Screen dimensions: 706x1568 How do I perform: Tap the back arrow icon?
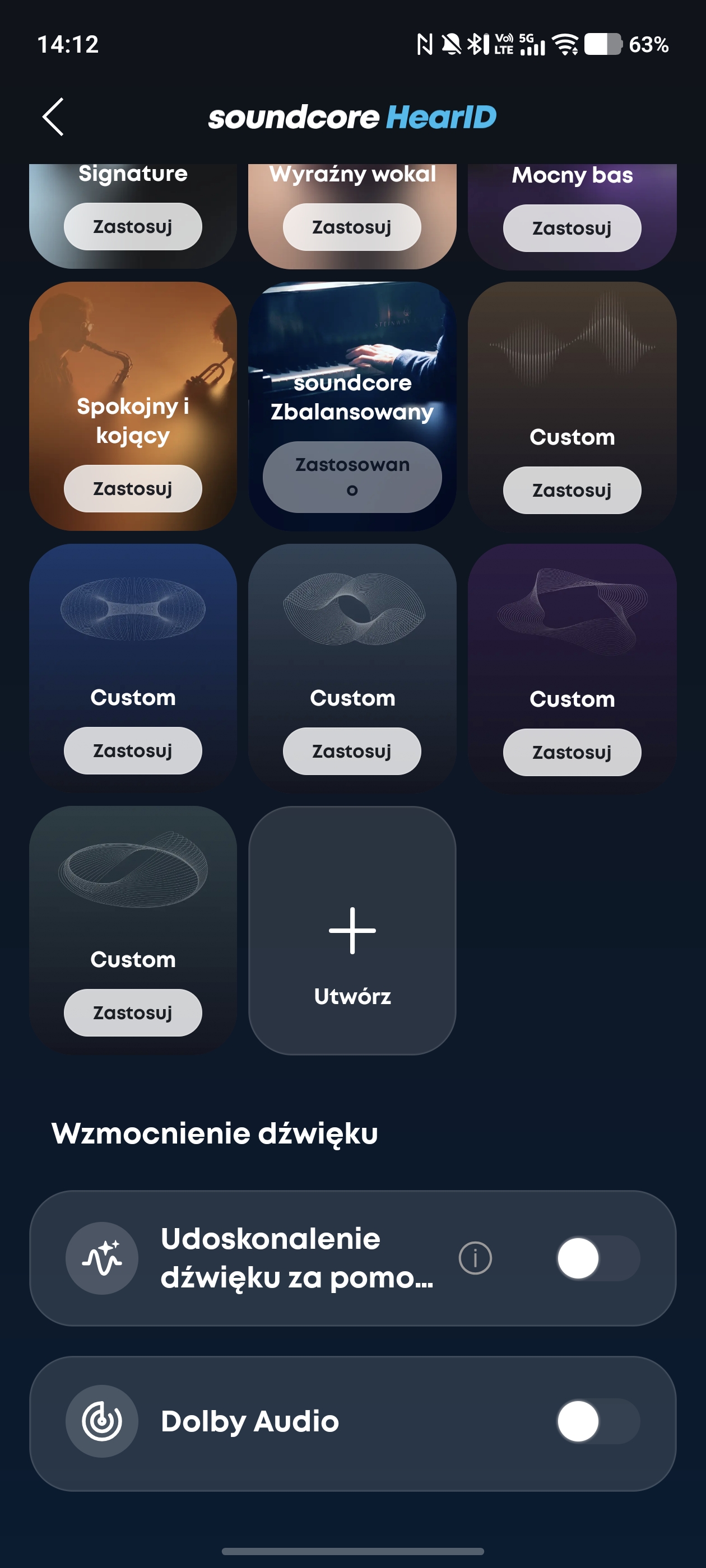pos(53,116)
